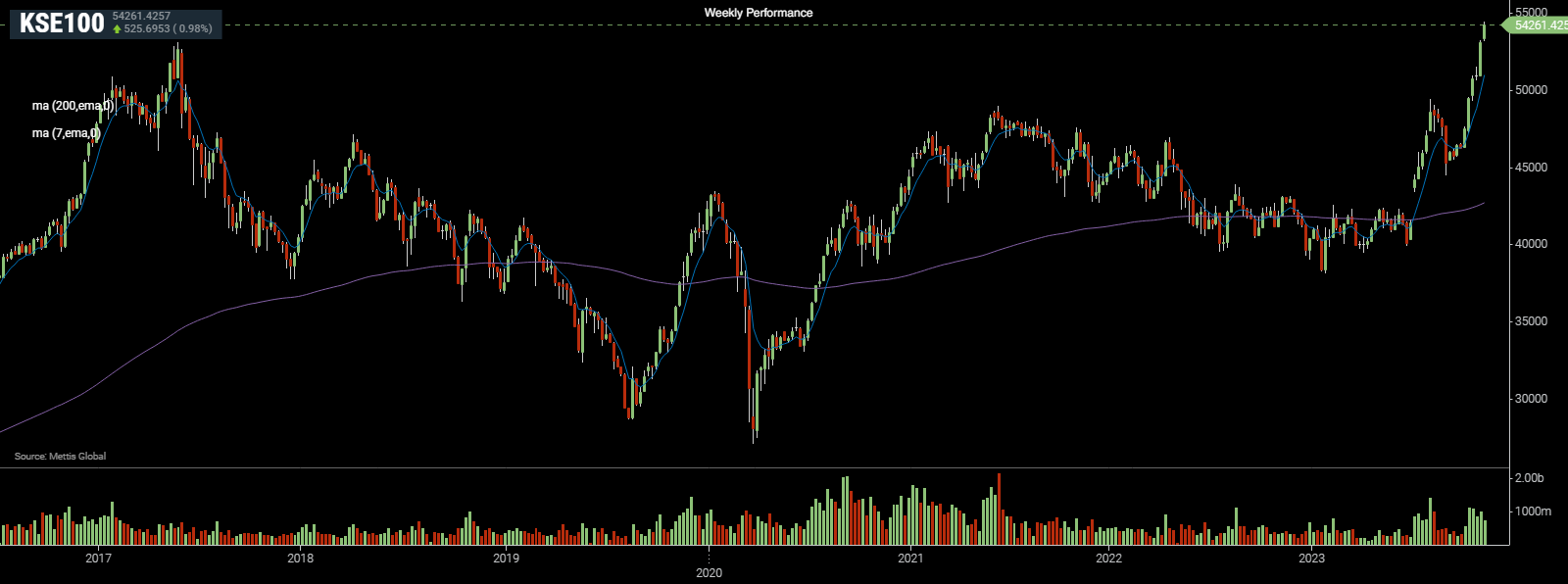Click the Weekly Performance chart title
The width and height of the screenshot is (1568, 584).
759,13
